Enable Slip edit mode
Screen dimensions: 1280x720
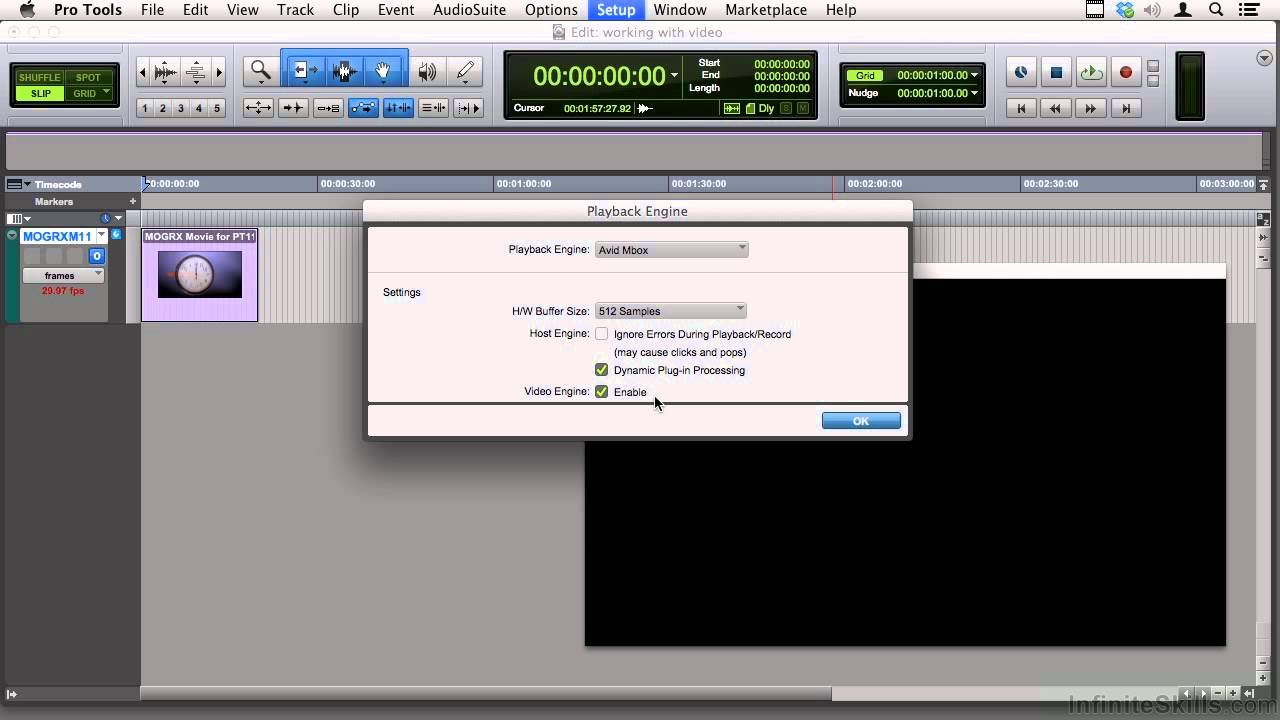tap(40, 94)
